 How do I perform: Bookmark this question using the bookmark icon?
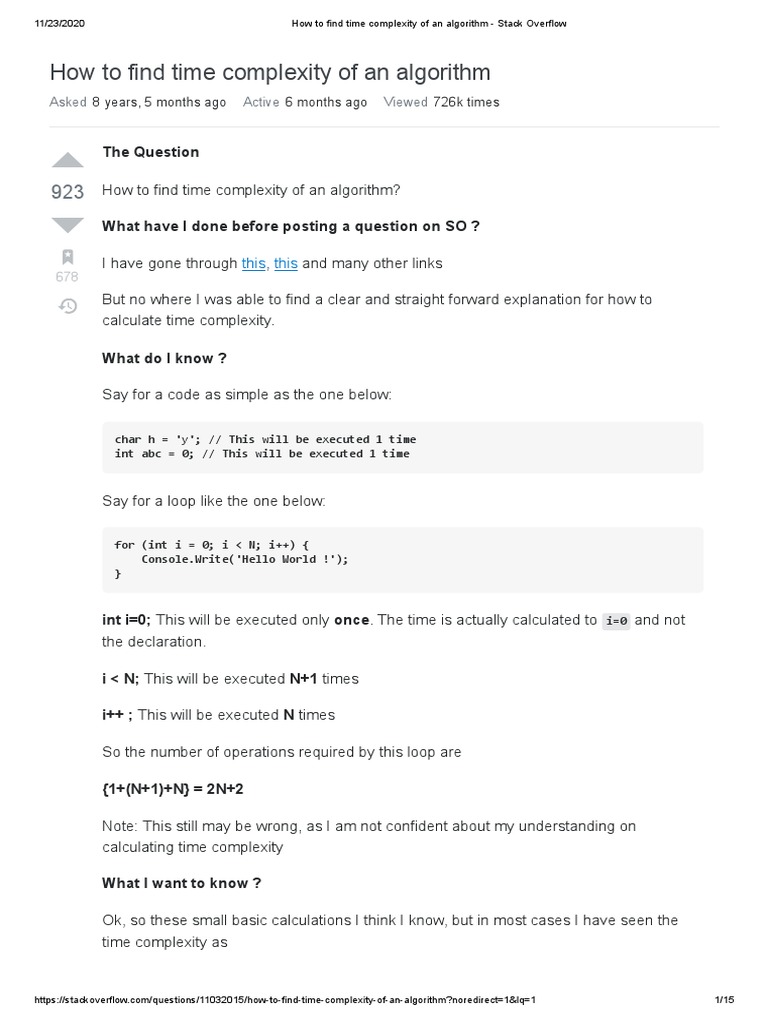click(67, 256)
